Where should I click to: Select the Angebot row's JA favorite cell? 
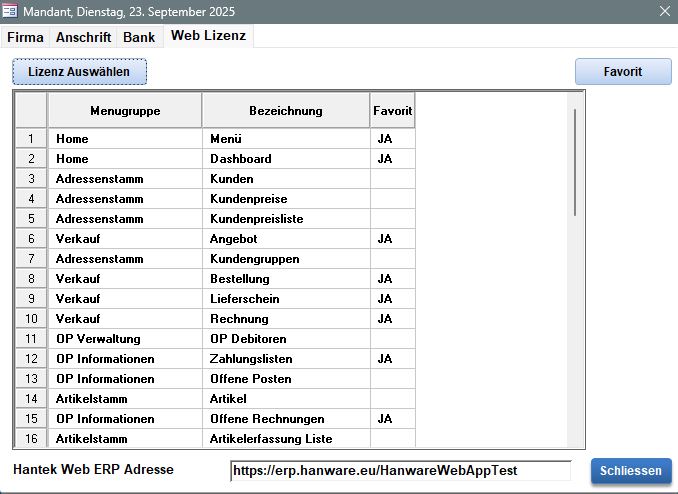[392, 239]
